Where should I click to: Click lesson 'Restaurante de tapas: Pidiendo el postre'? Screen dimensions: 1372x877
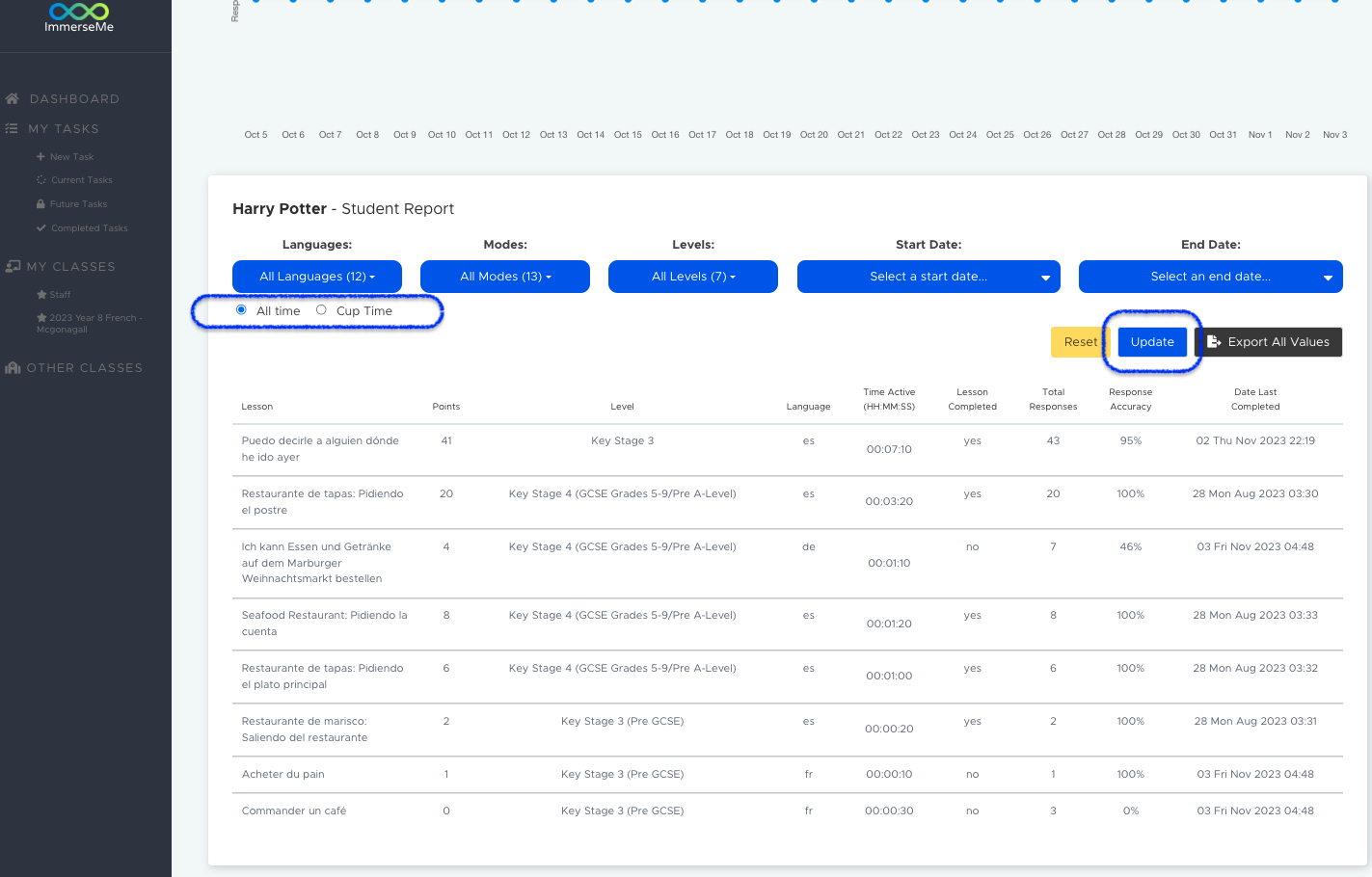(322, 502)
